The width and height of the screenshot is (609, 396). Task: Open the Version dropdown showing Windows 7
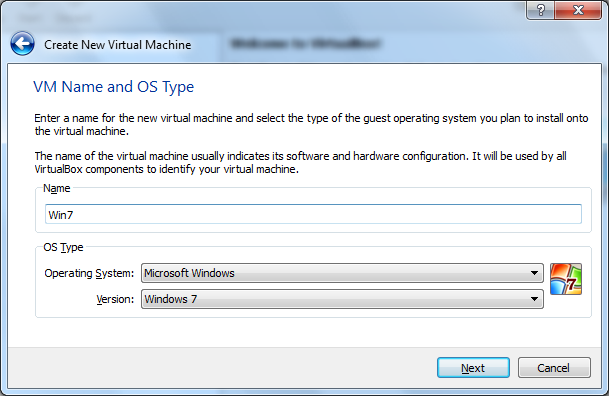coord(342,299)
